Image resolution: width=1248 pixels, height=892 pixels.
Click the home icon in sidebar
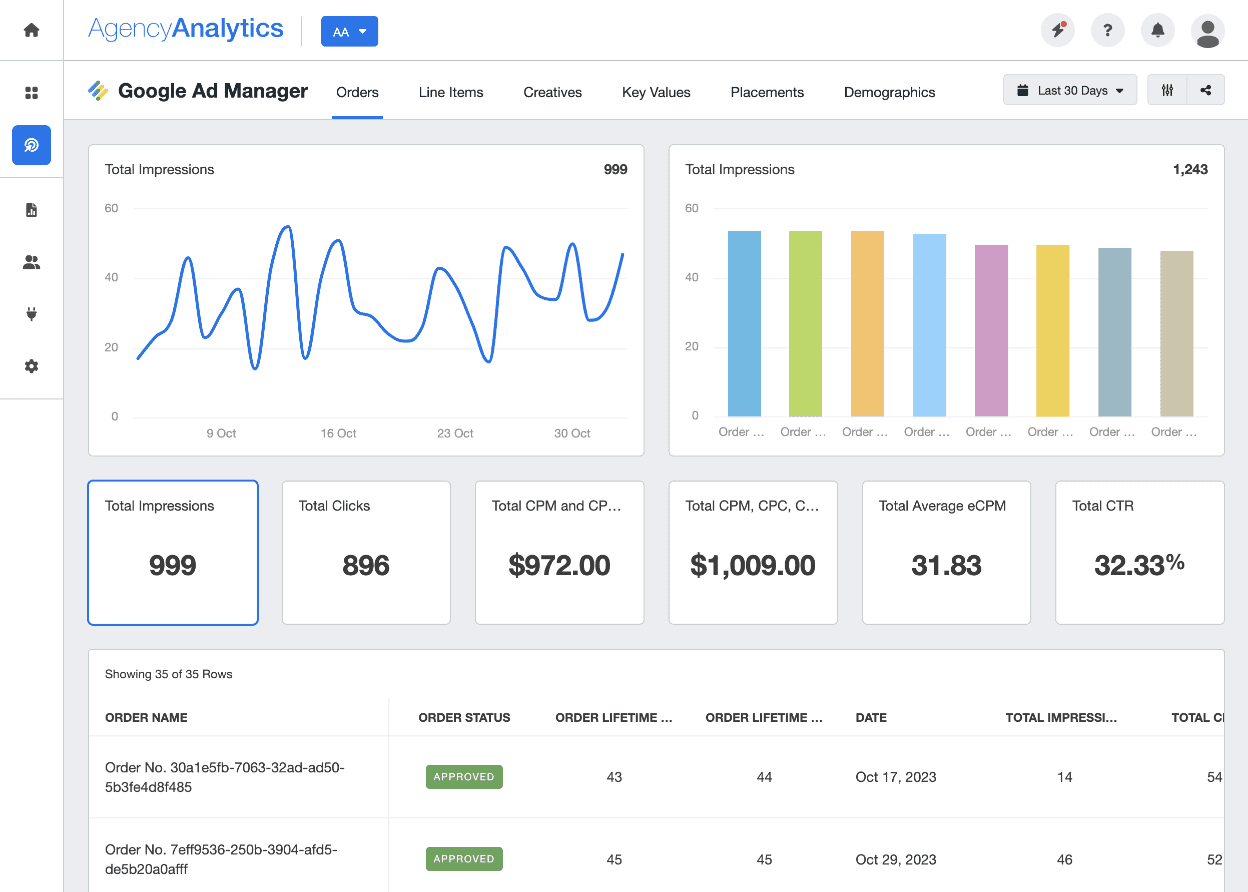[x=31, y=30]
